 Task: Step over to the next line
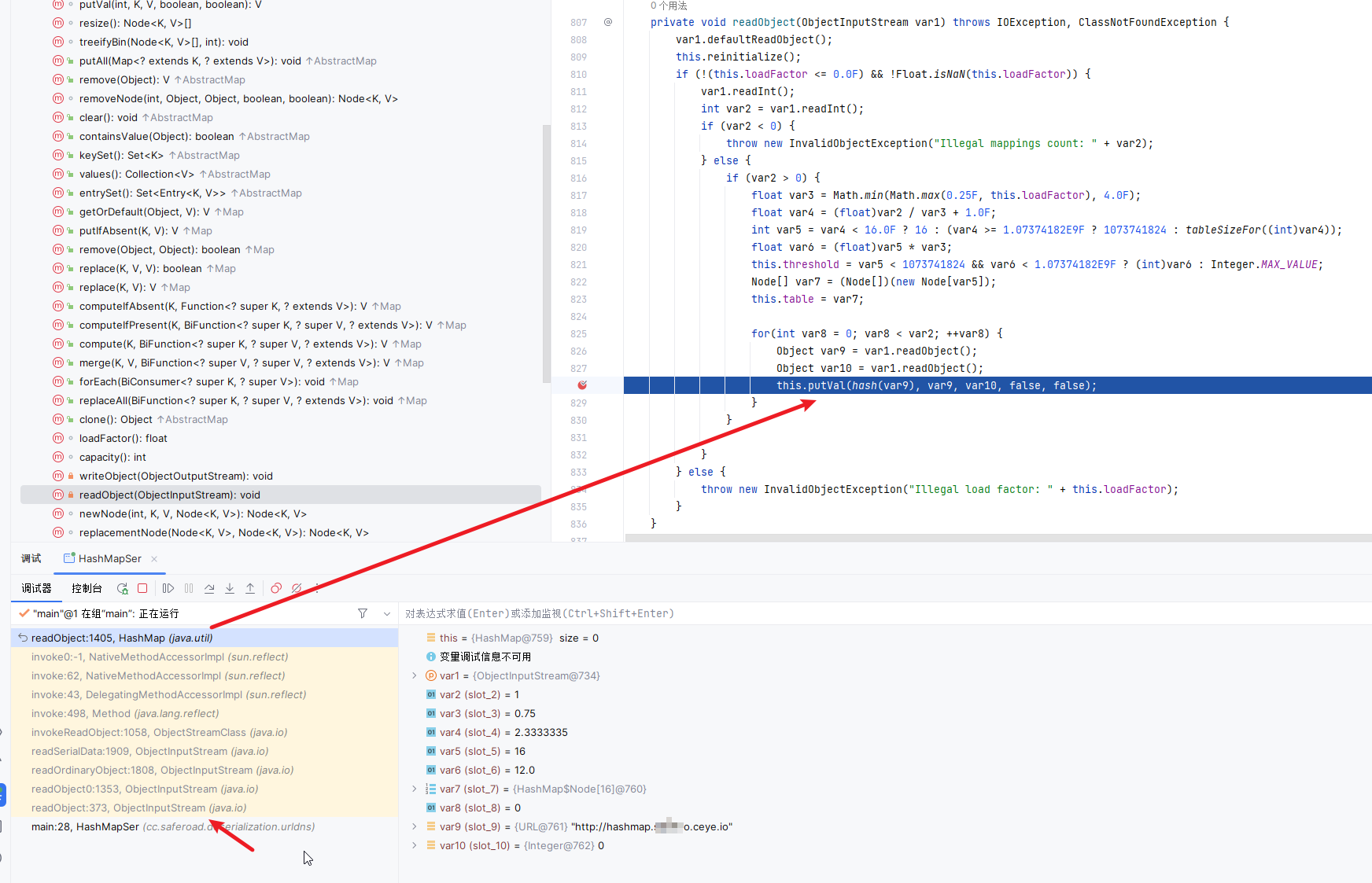coord(209,588)
